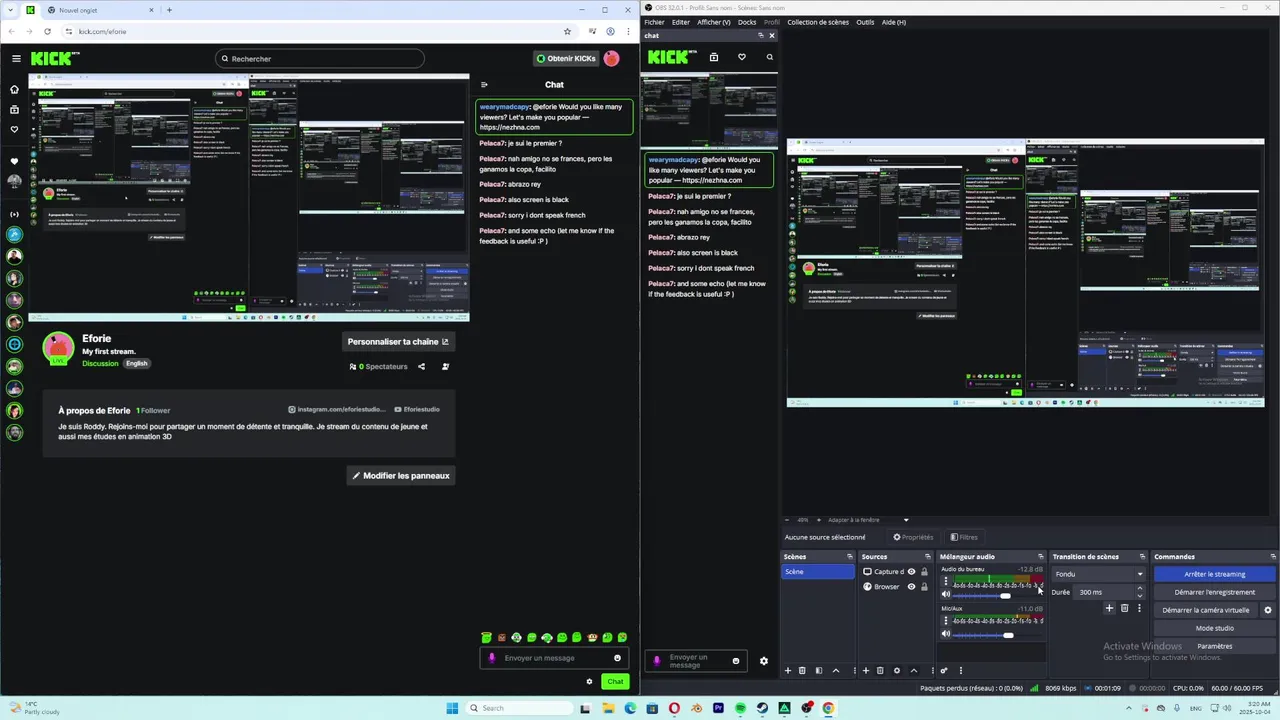Open Spotify from the taskbar

740,708
